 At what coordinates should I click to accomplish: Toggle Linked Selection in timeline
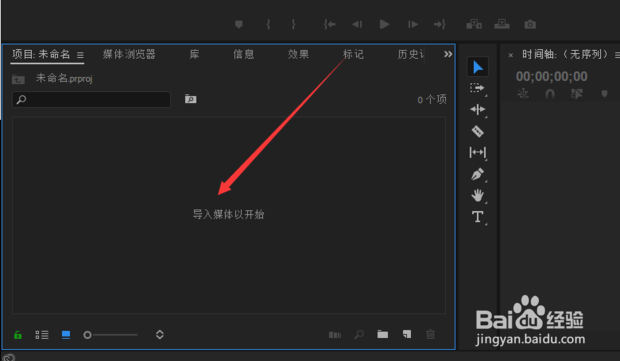(577, 94)
